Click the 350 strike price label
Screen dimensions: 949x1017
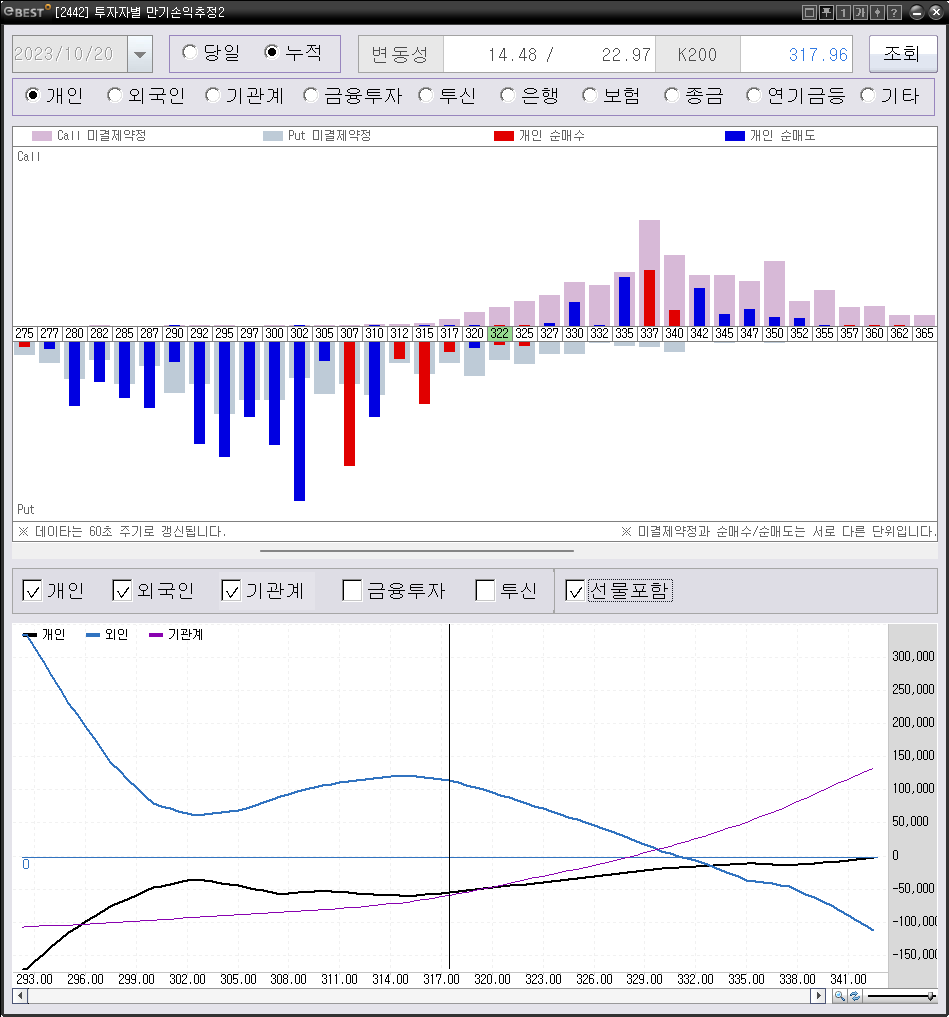click(775, 333)
